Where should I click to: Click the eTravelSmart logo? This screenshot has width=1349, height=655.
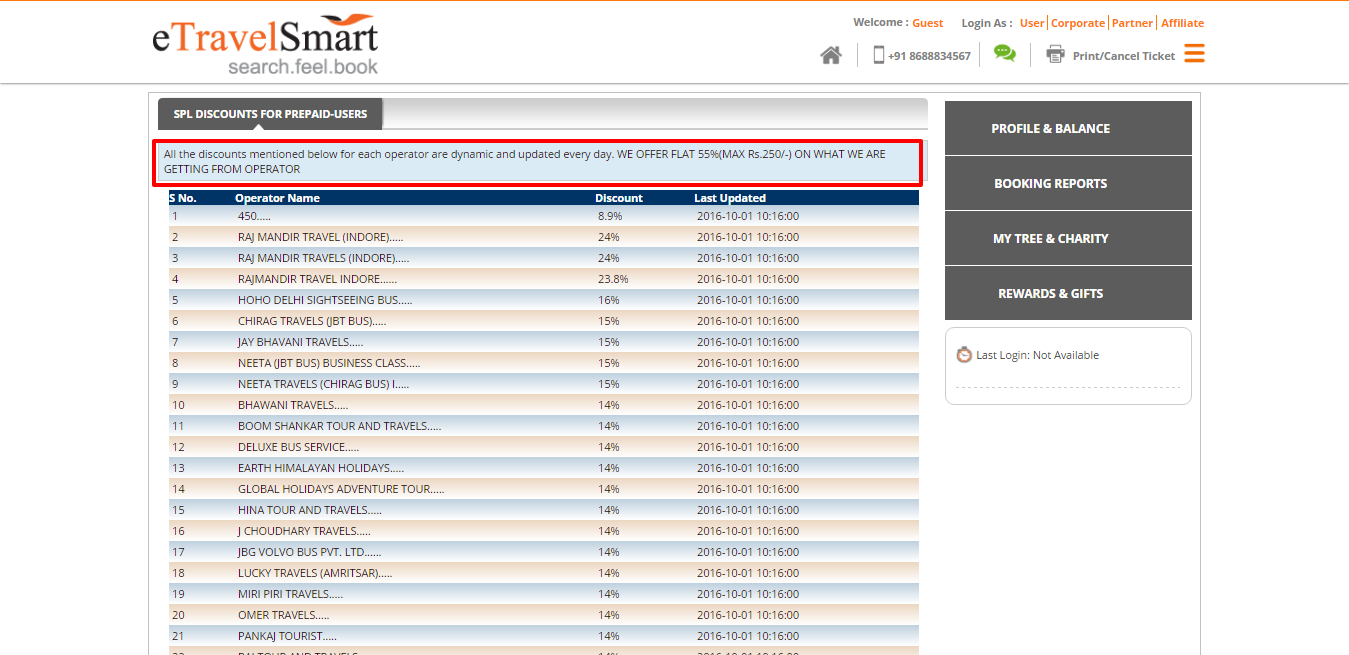pos(265,45)
